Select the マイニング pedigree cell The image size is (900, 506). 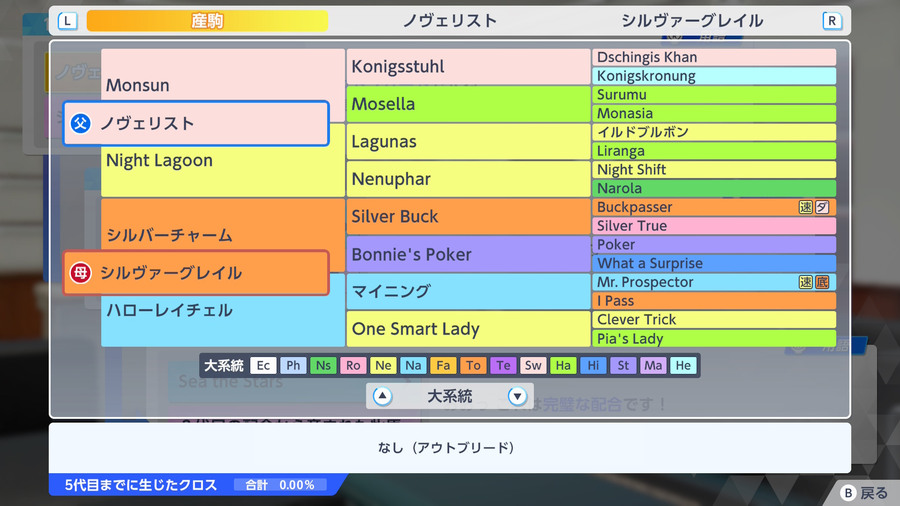click(x=468, y=291)
